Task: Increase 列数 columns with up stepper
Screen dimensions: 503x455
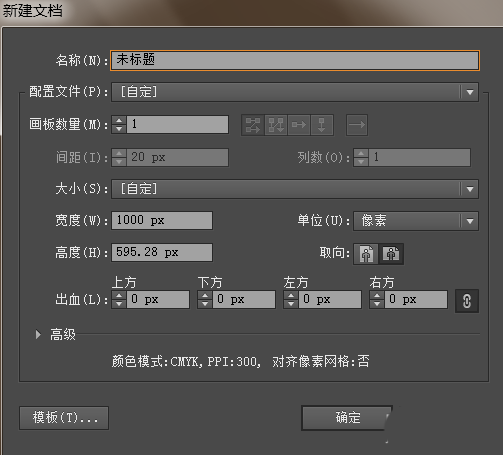Action: (x=361, y=153)
